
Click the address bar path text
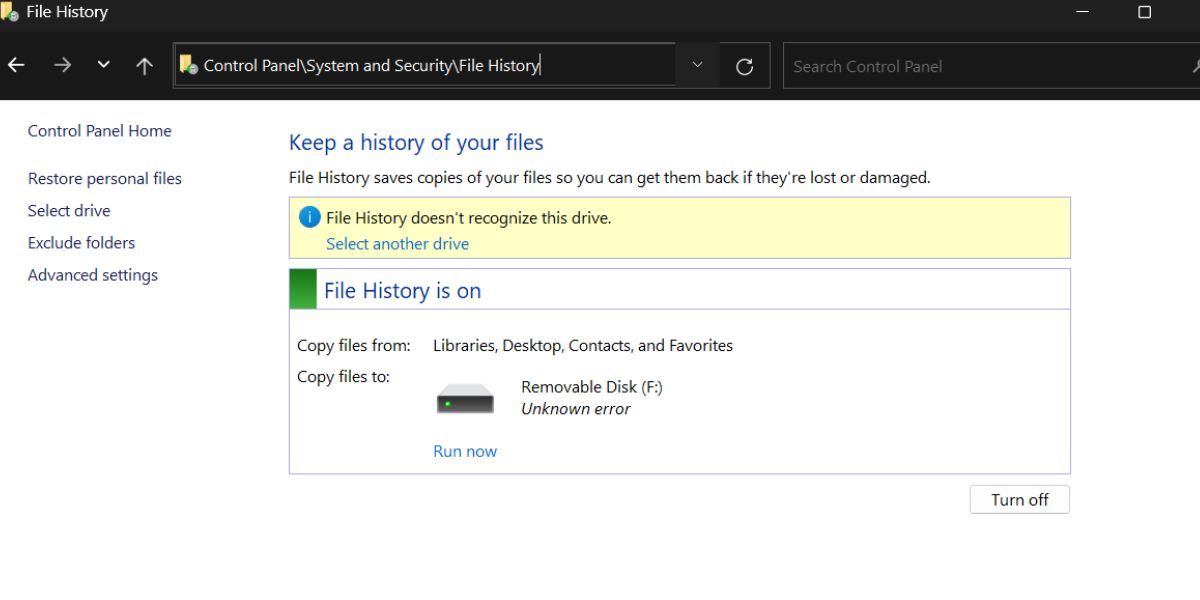371,66
